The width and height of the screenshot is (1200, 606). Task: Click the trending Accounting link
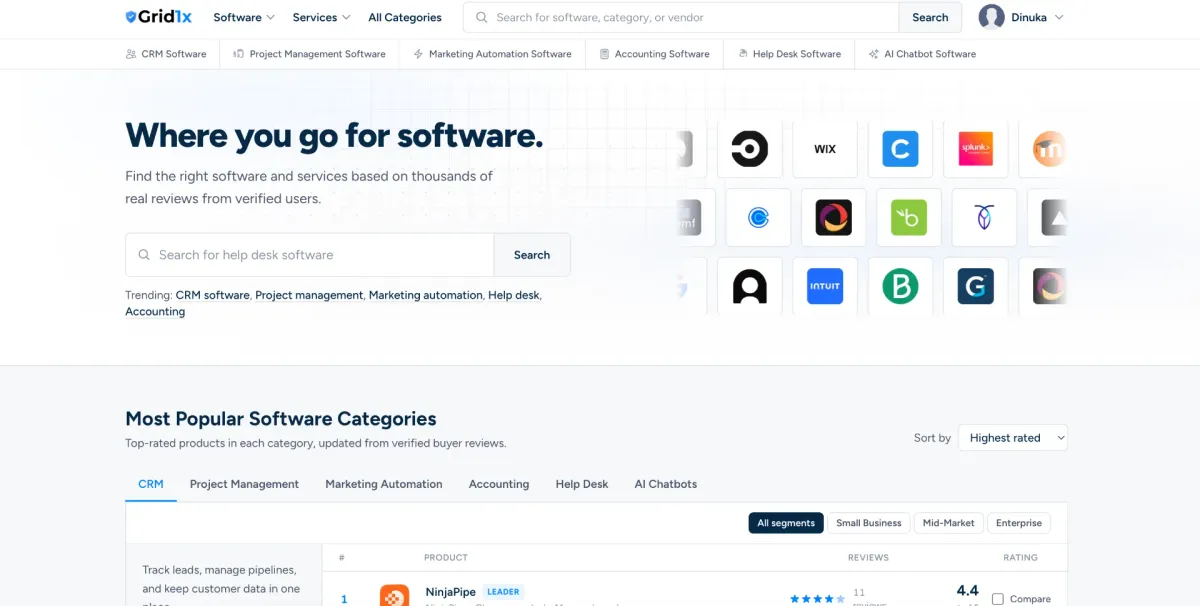pyautogui.click(x=155, y=312)
